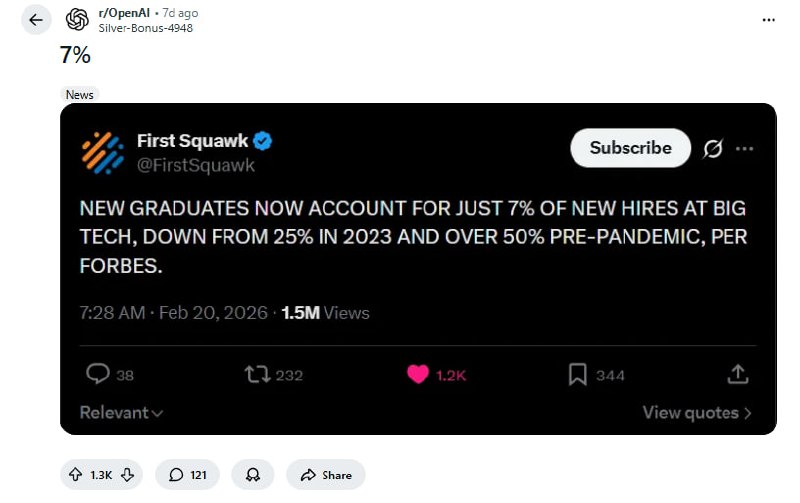The image size is (800, 503).
Task: Select the News flair tag
Action: pyautogui.click(x=80, y=95)
